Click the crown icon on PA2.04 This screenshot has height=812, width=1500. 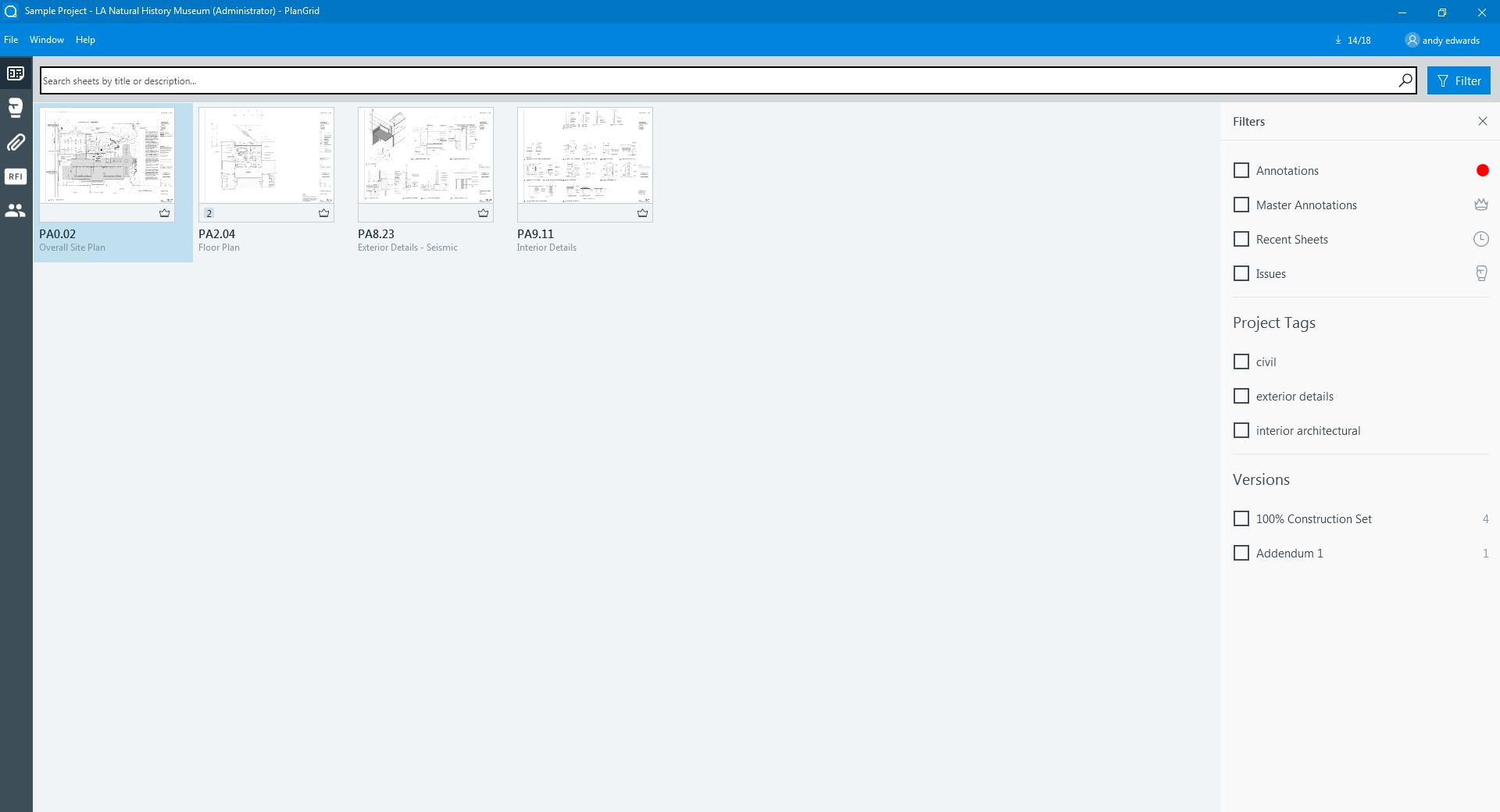pyautogui.click(x=323, y=212)
